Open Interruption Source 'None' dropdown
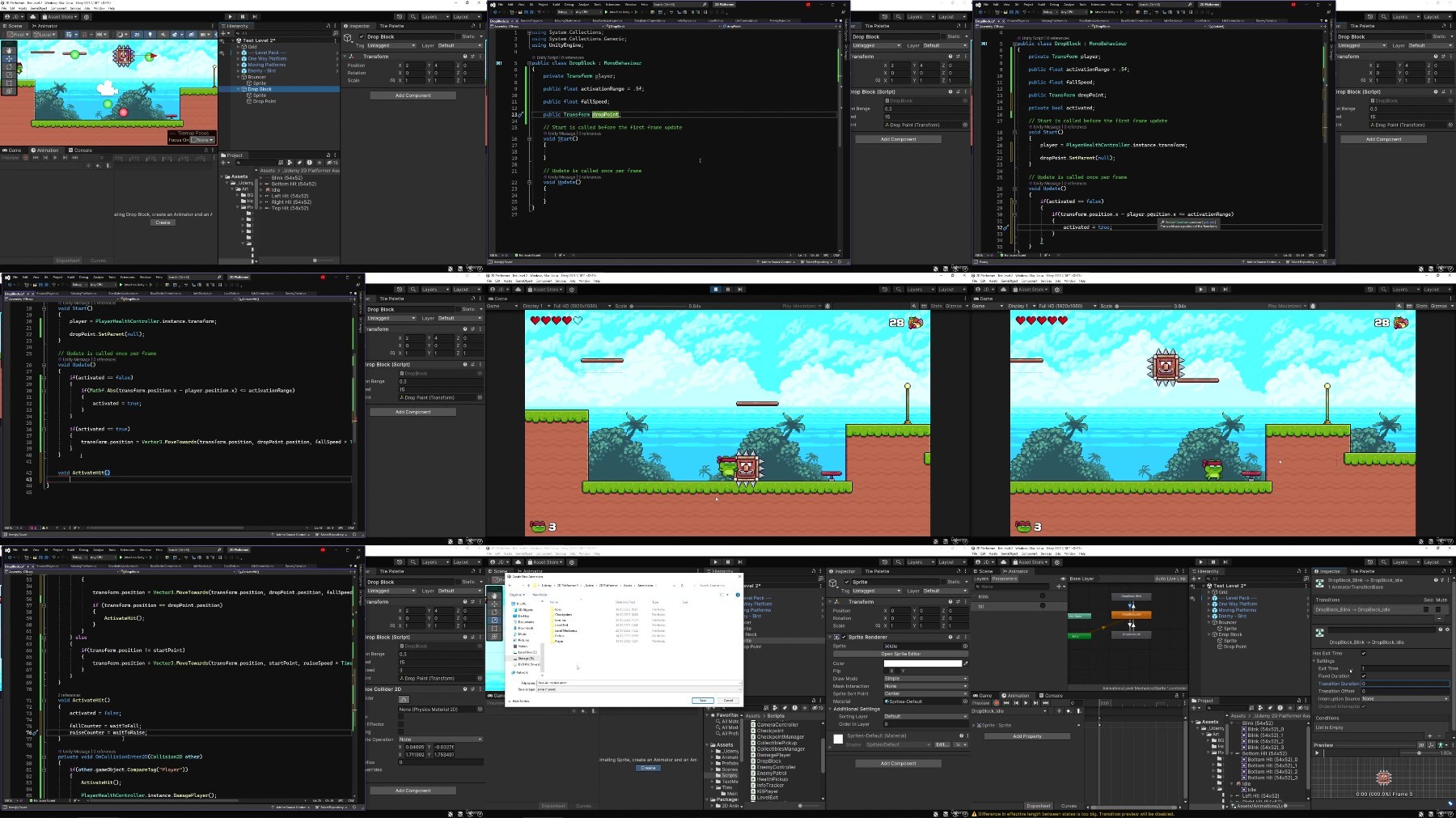Screen dimensions: 1456x818 click(x=1405, y=699)
